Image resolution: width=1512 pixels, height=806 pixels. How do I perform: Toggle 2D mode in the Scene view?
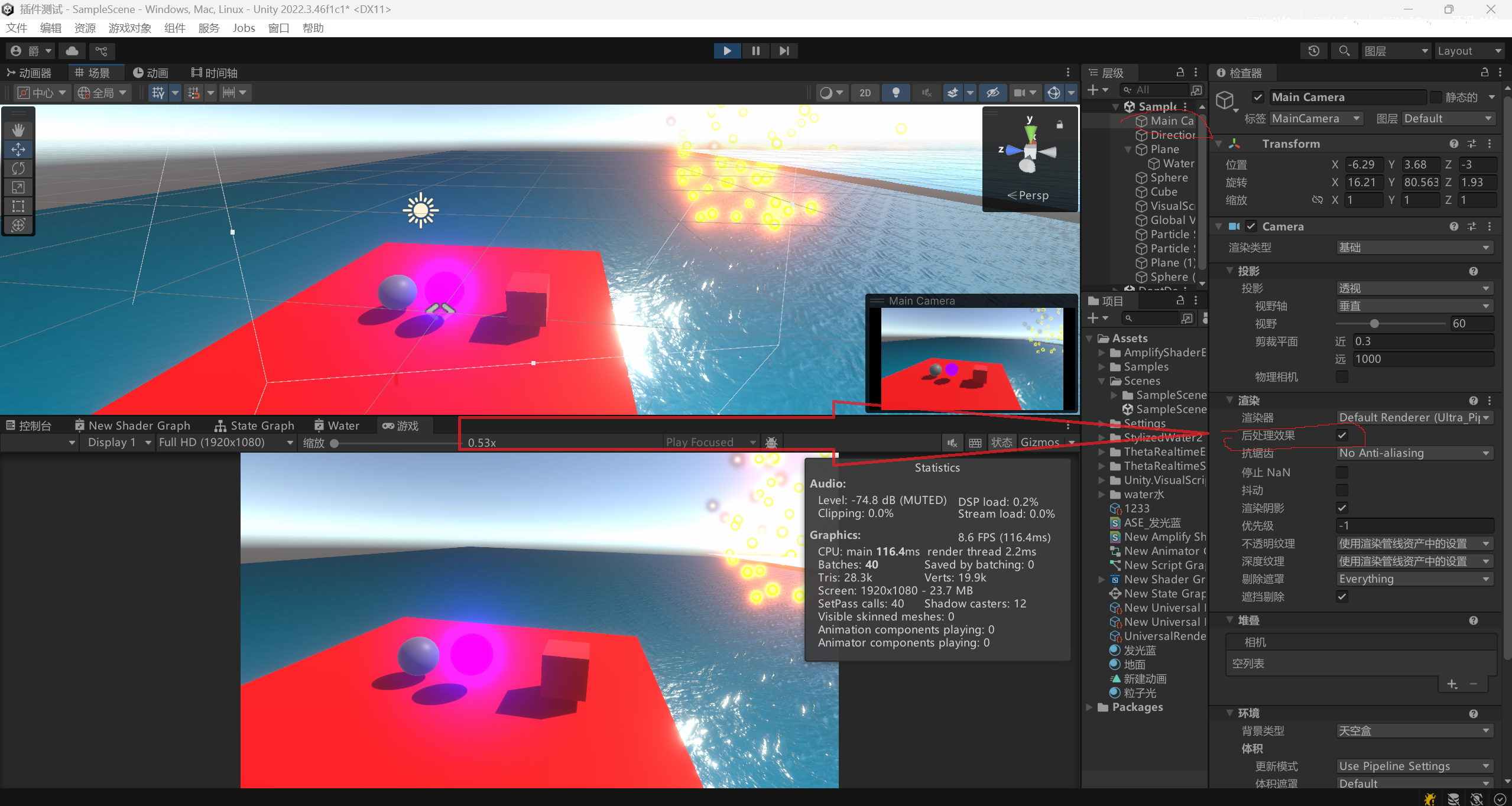click(864, 92)
